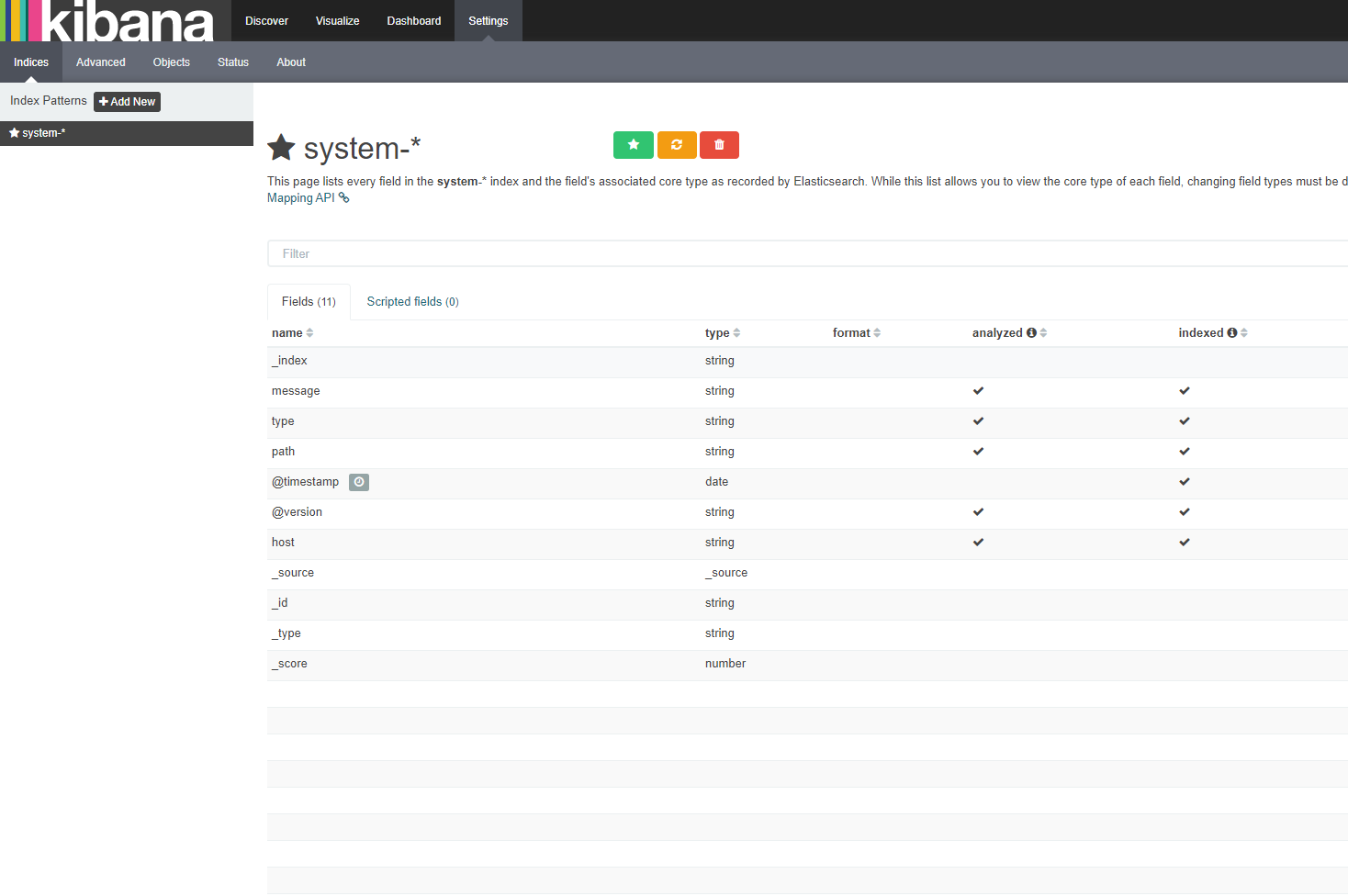Open the Objects settings section
1348x896 pixels.
pos(172,62)
